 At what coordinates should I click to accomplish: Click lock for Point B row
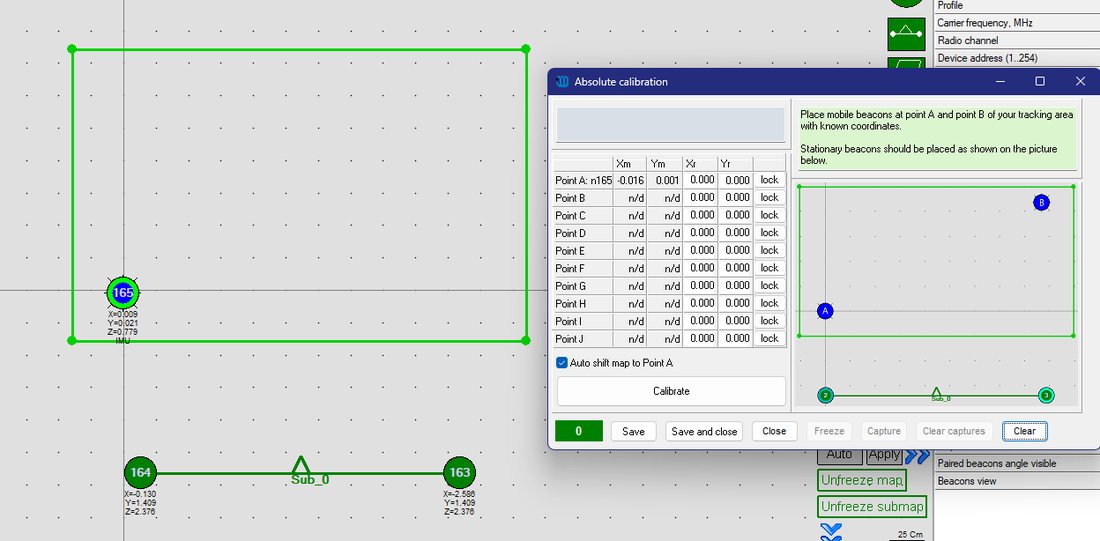point(770,197)
